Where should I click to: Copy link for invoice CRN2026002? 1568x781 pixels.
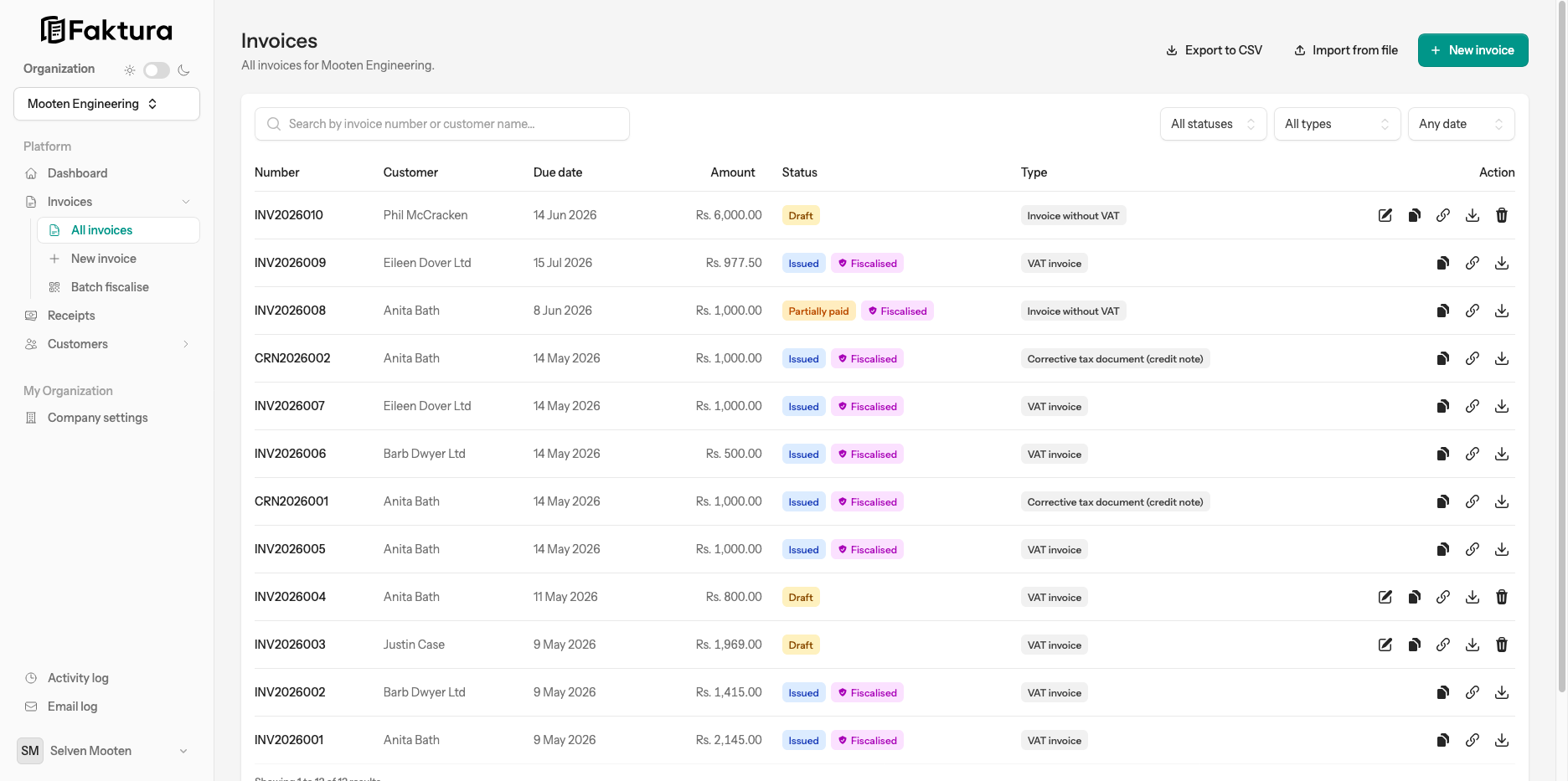coord(1473,358)
